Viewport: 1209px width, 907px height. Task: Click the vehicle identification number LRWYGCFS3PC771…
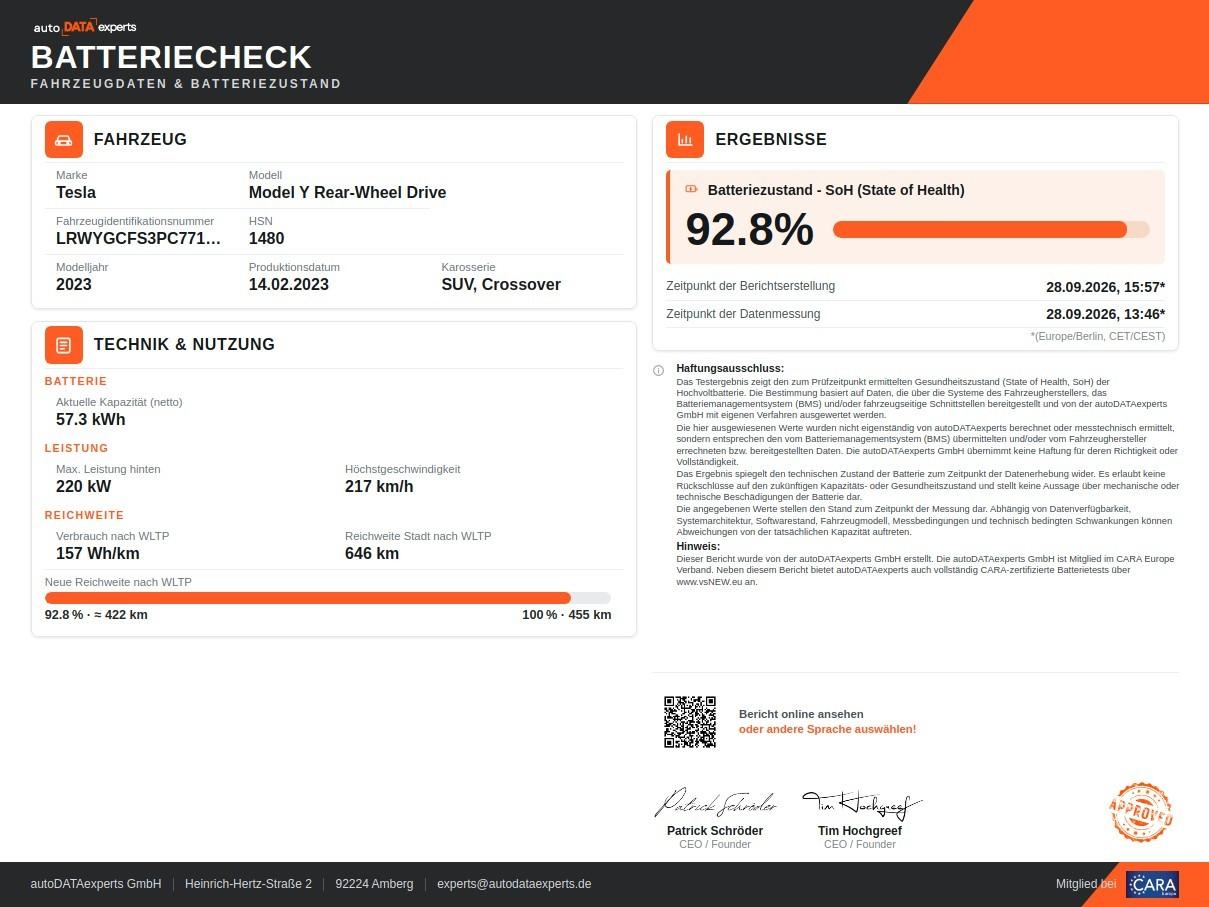point(139,238)
